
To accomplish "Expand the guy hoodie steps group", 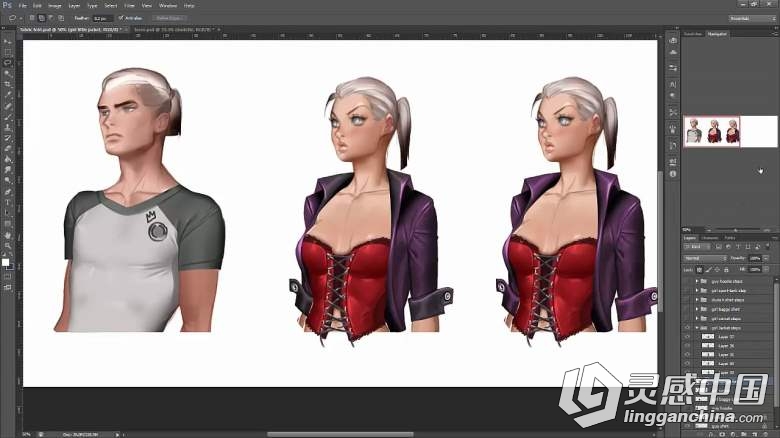I will tap(696, 282).
